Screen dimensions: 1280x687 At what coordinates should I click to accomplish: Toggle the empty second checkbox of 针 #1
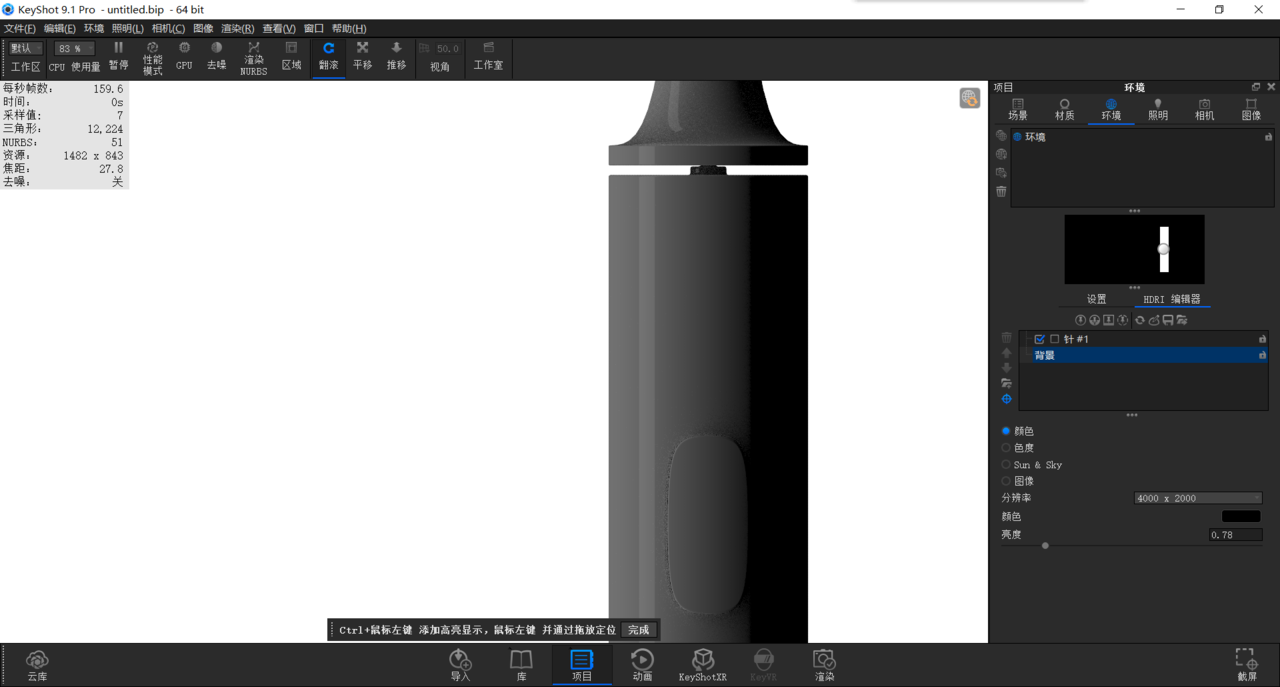(1054, 339)
